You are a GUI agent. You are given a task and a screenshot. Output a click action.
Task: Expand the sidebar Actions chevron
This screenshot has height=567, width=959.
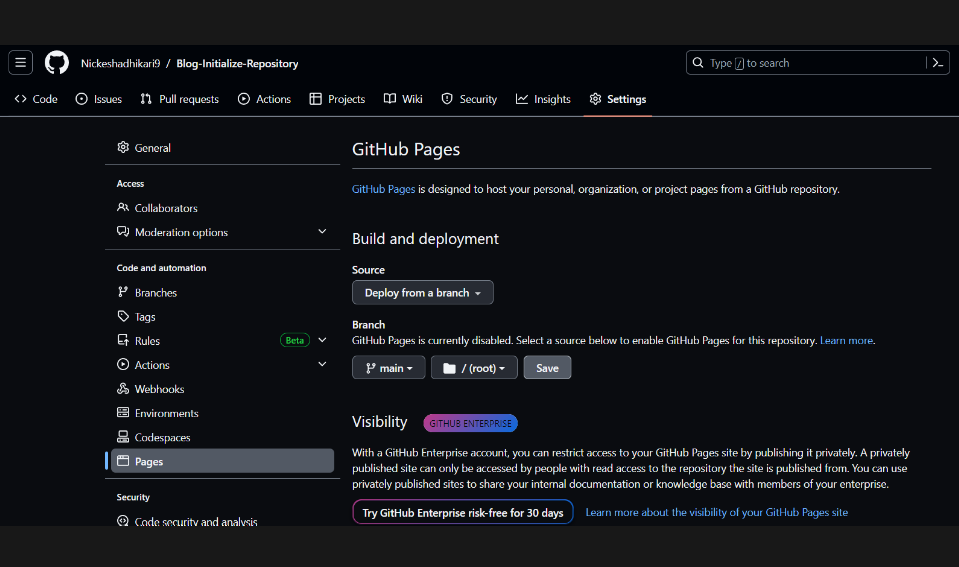click(x=322, y=364)
